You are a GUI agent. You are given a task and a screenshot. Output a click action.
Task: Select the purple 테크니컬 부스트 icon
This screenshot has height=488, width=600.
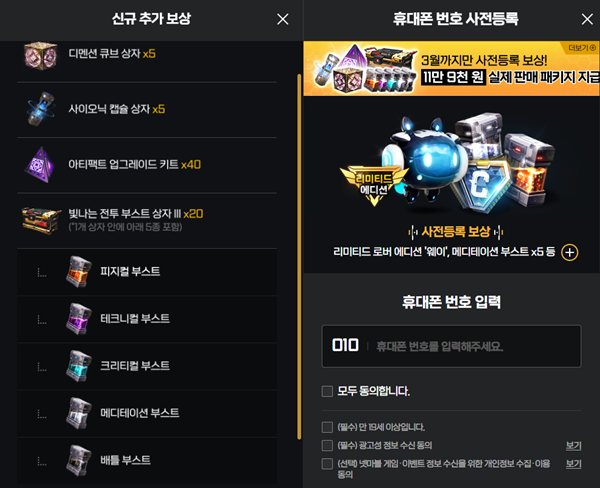pos(79,318)
